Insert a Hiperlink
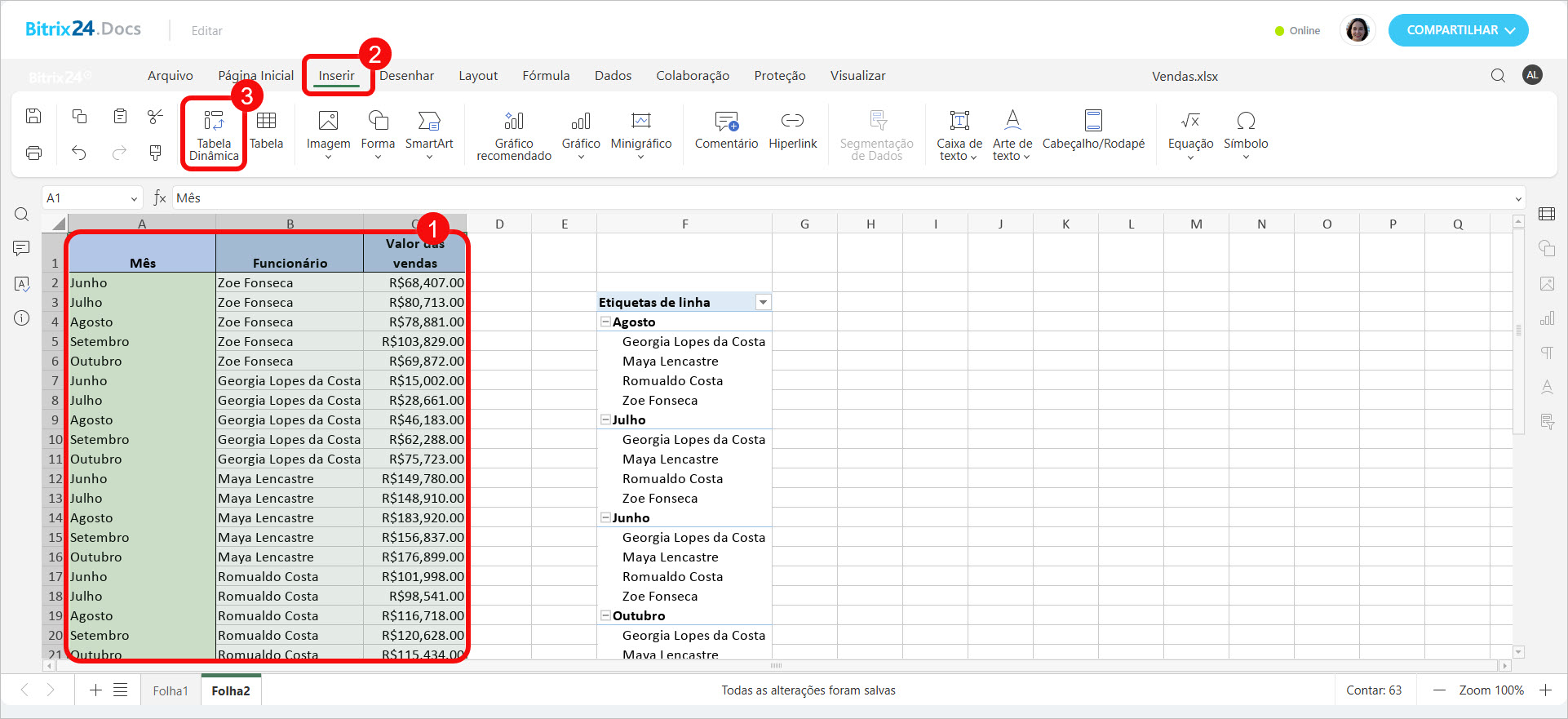This screenshot has width=1568, height=719. click(792, 122)
